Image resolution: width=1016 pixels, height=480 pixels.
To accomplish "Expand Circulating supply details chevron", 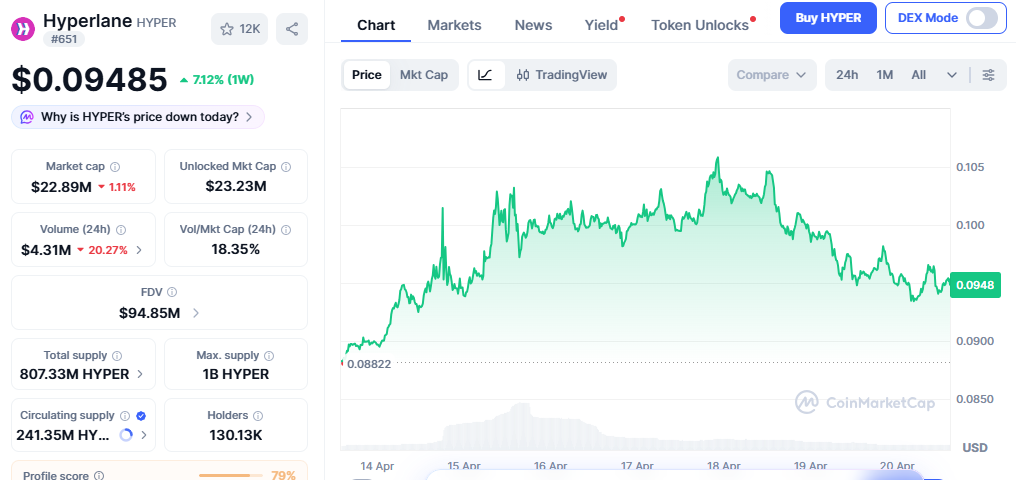I will click(x=144, y=435).
